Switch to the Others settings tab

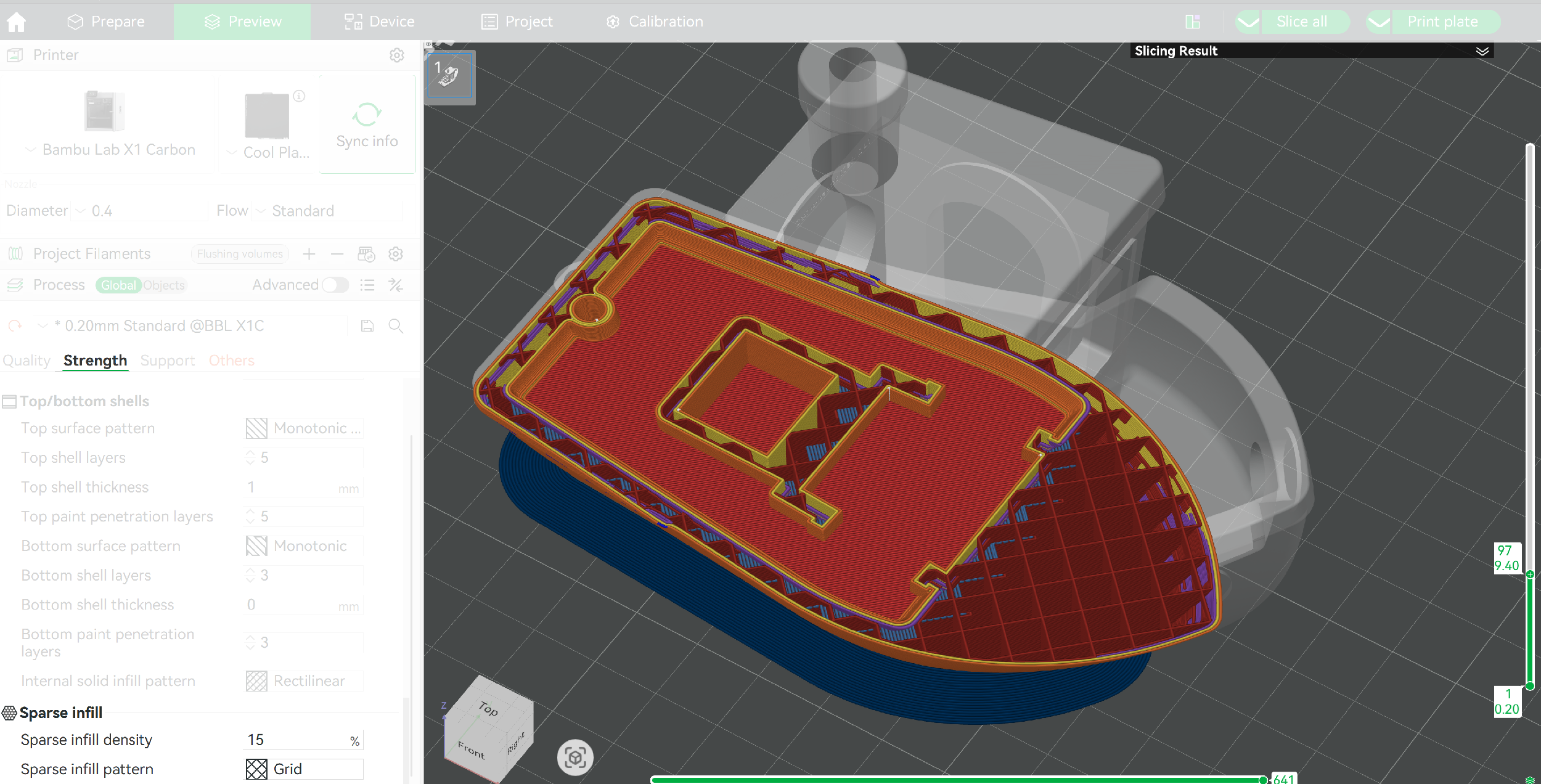(x=231, y=361)
